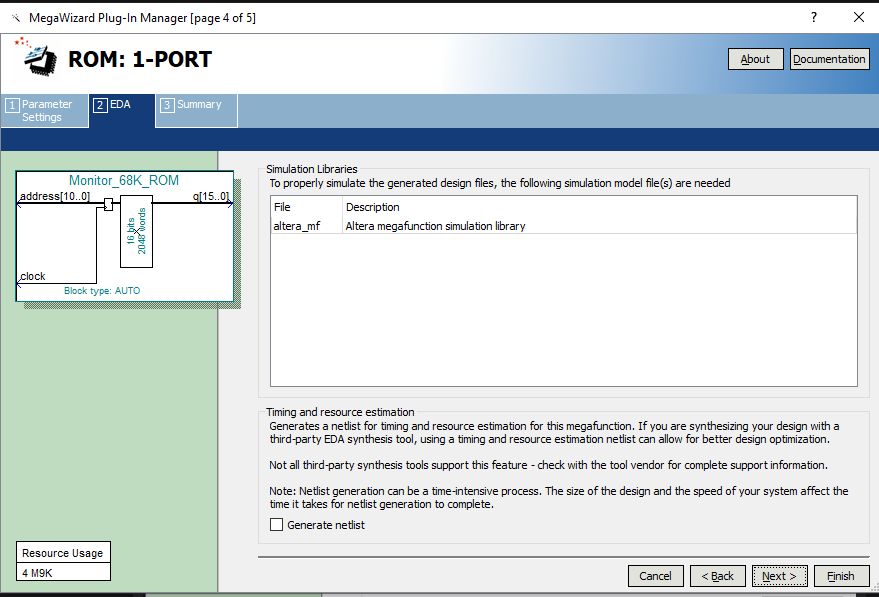Click the Altera megafunction simulation library description
This screenshot has width=879, height=597.
(x=436, y=226)
